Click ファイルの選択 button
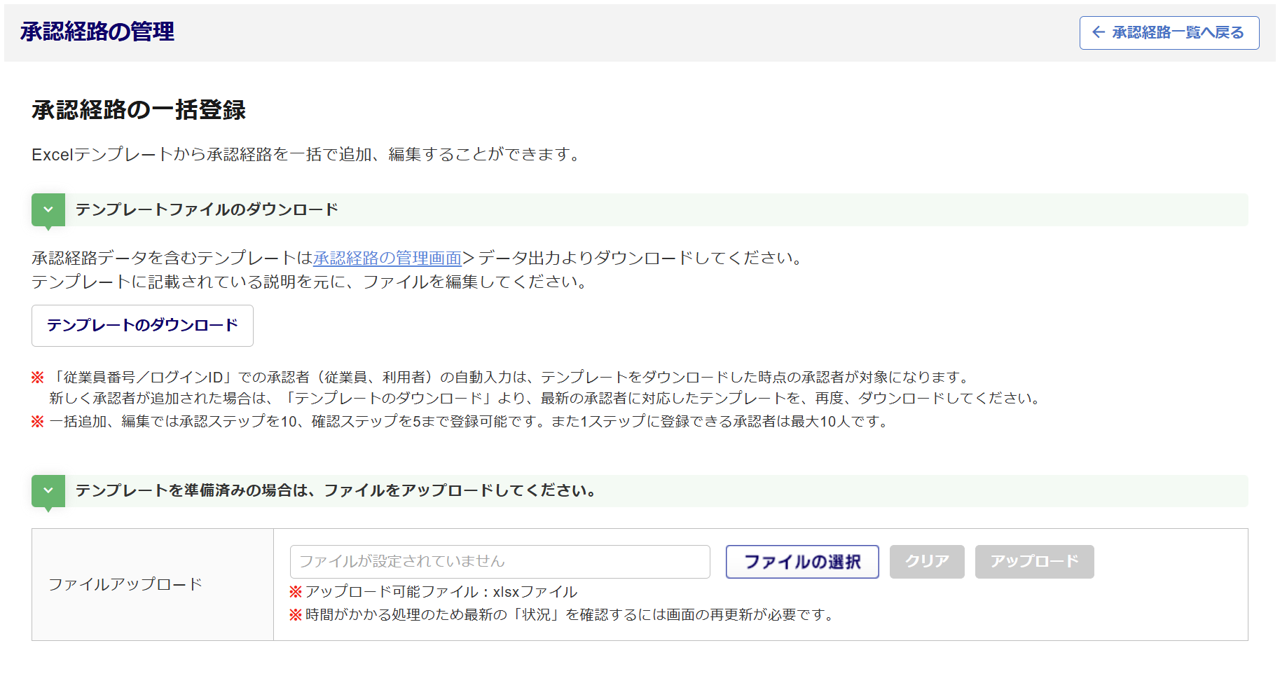This screenshot has height=690, width=1280. (802, 562)
